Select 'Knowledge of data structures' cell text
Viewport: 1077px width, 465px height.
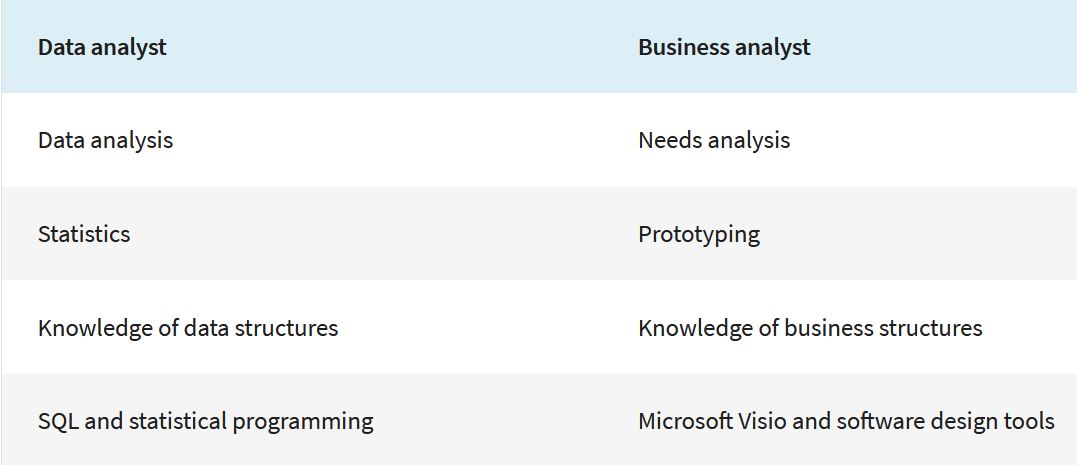[188, 328]
